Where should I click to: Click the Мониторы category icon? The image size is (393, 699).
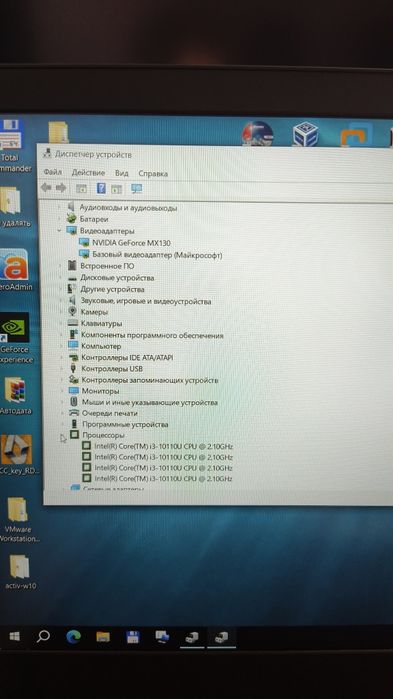pyautogui.click(x=74, y=391)
